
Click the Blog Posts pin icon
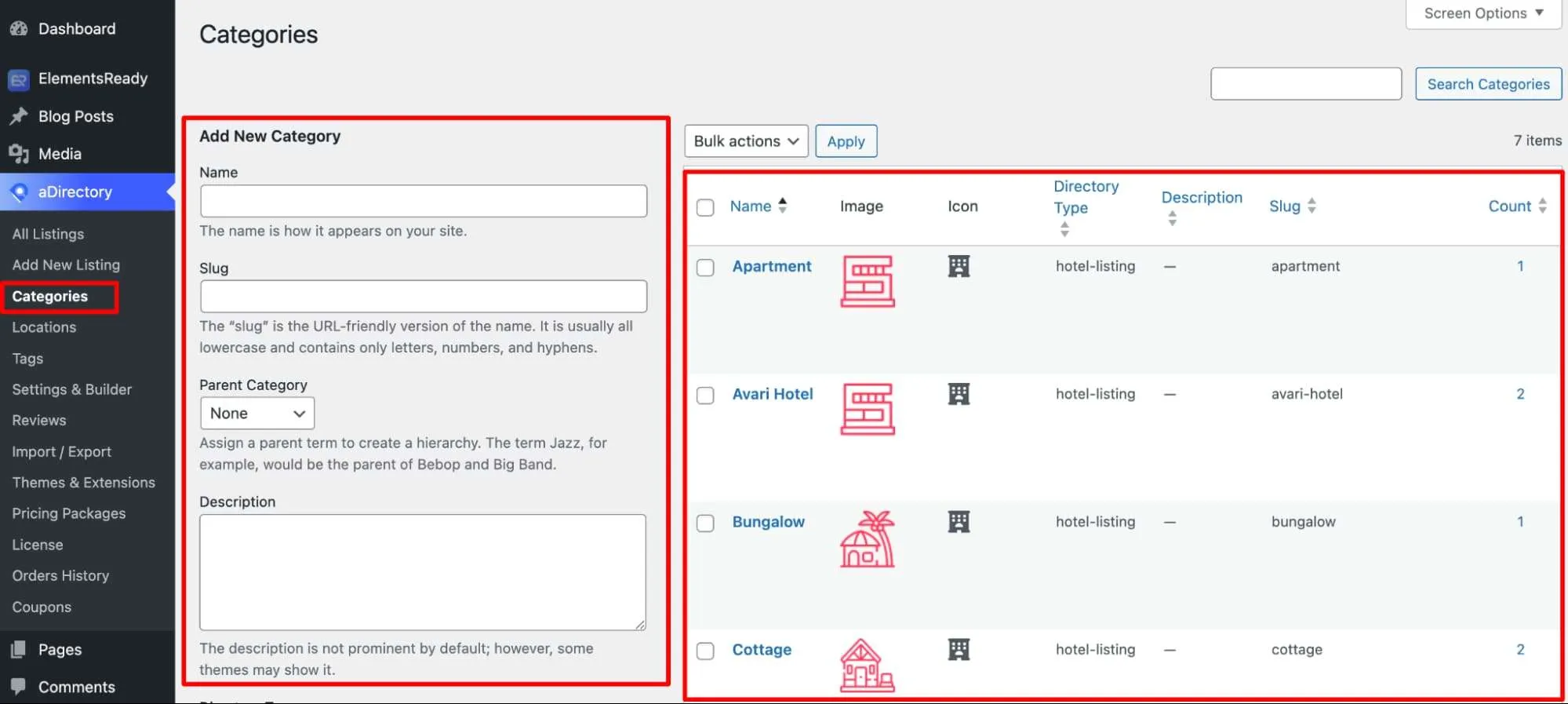19,116
